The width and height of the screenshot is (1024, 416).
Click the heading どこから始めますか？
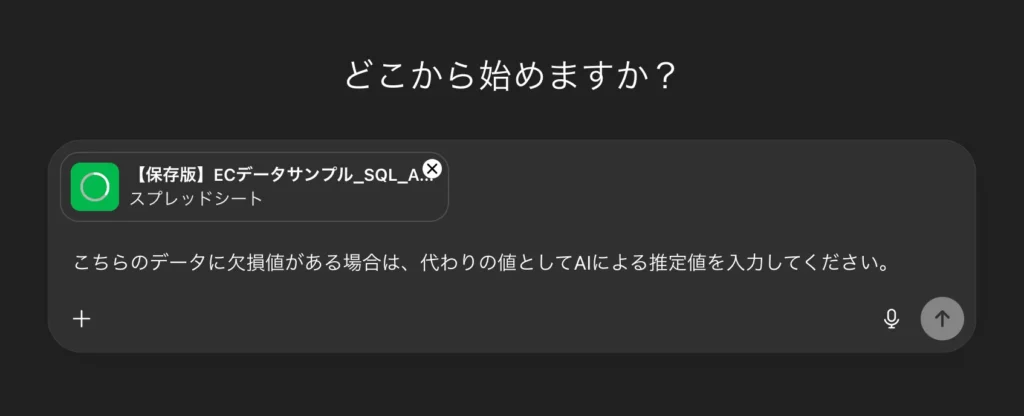pos(511,76)
